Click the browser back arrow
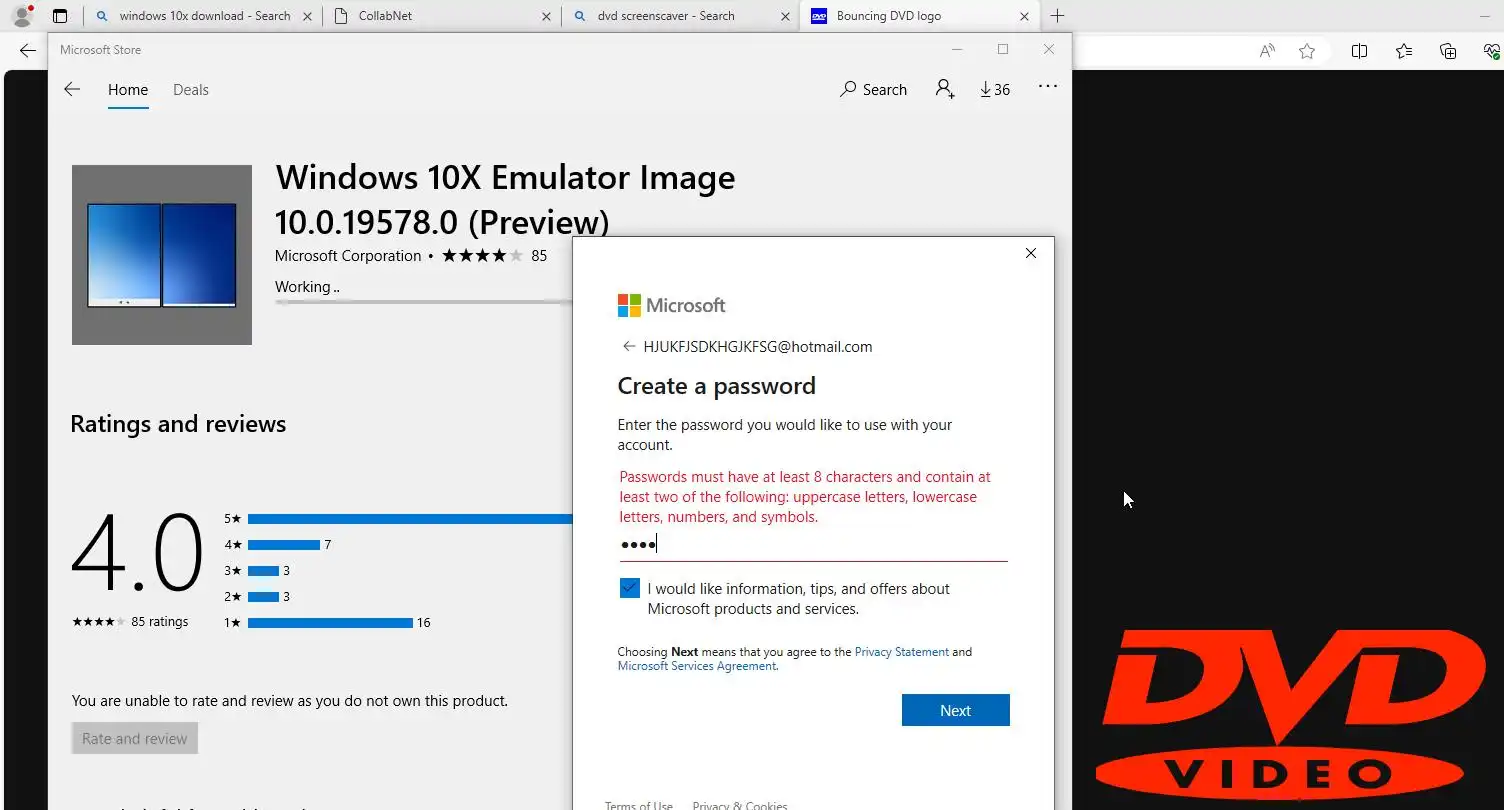The height and width of the screenshot is (810, 1504). (x=27, y=51)
